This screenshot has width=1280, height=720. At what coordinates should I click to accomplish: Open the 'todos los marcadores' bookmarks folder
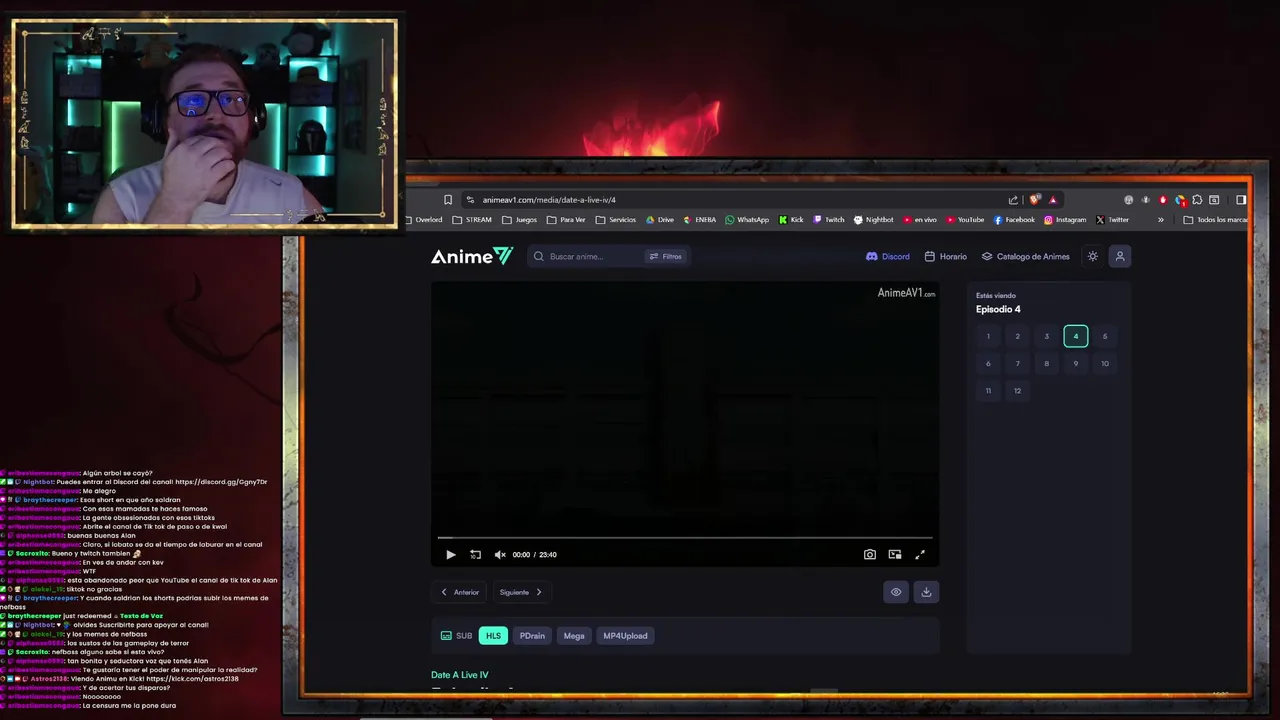pyautogui.click(x=1215, y=220)
